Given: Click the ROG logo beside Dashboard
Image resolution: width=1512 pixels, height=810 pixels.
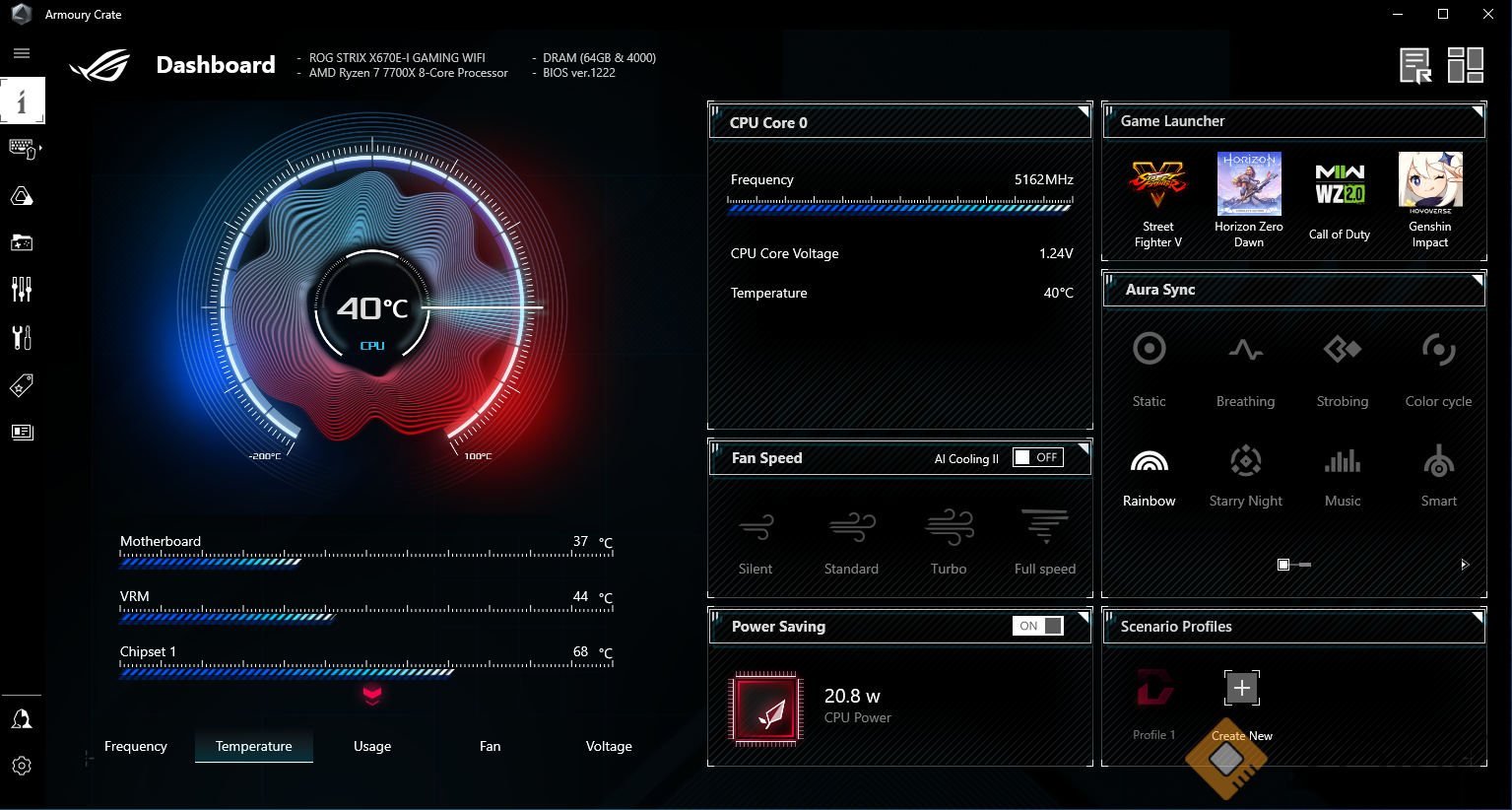Looking at the screenshot, I should tap(99, 65).
